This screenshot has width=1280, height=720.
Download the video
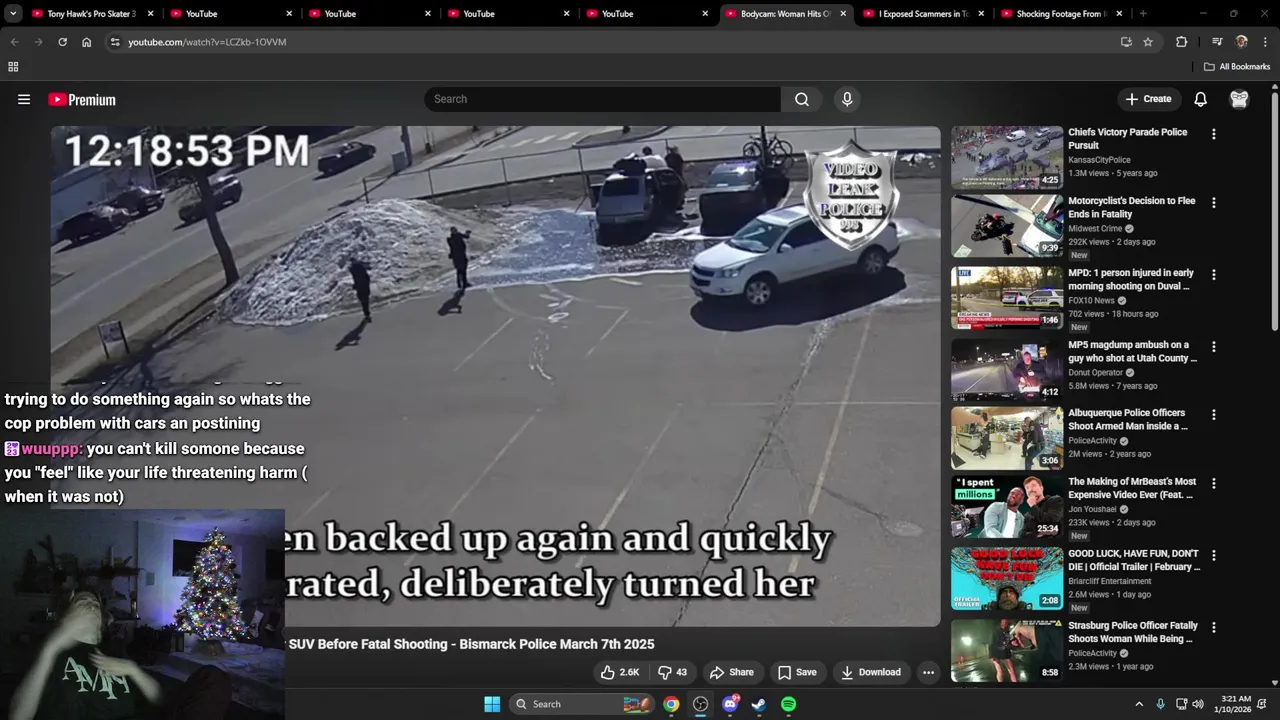click(x=870, y=672)
